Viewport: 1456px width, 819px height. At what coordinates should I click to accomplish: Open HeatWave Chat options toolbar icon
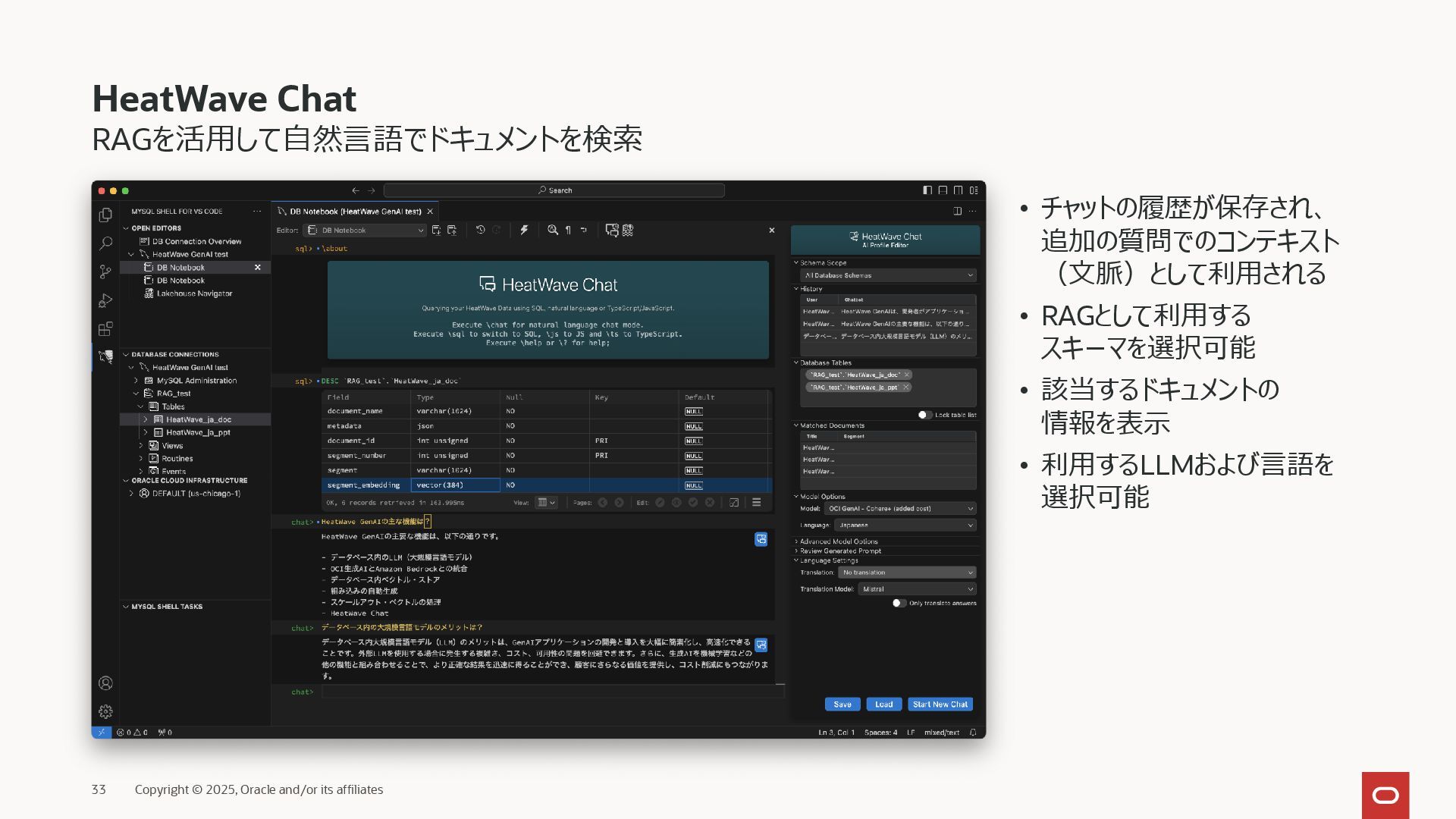[612, 230]
